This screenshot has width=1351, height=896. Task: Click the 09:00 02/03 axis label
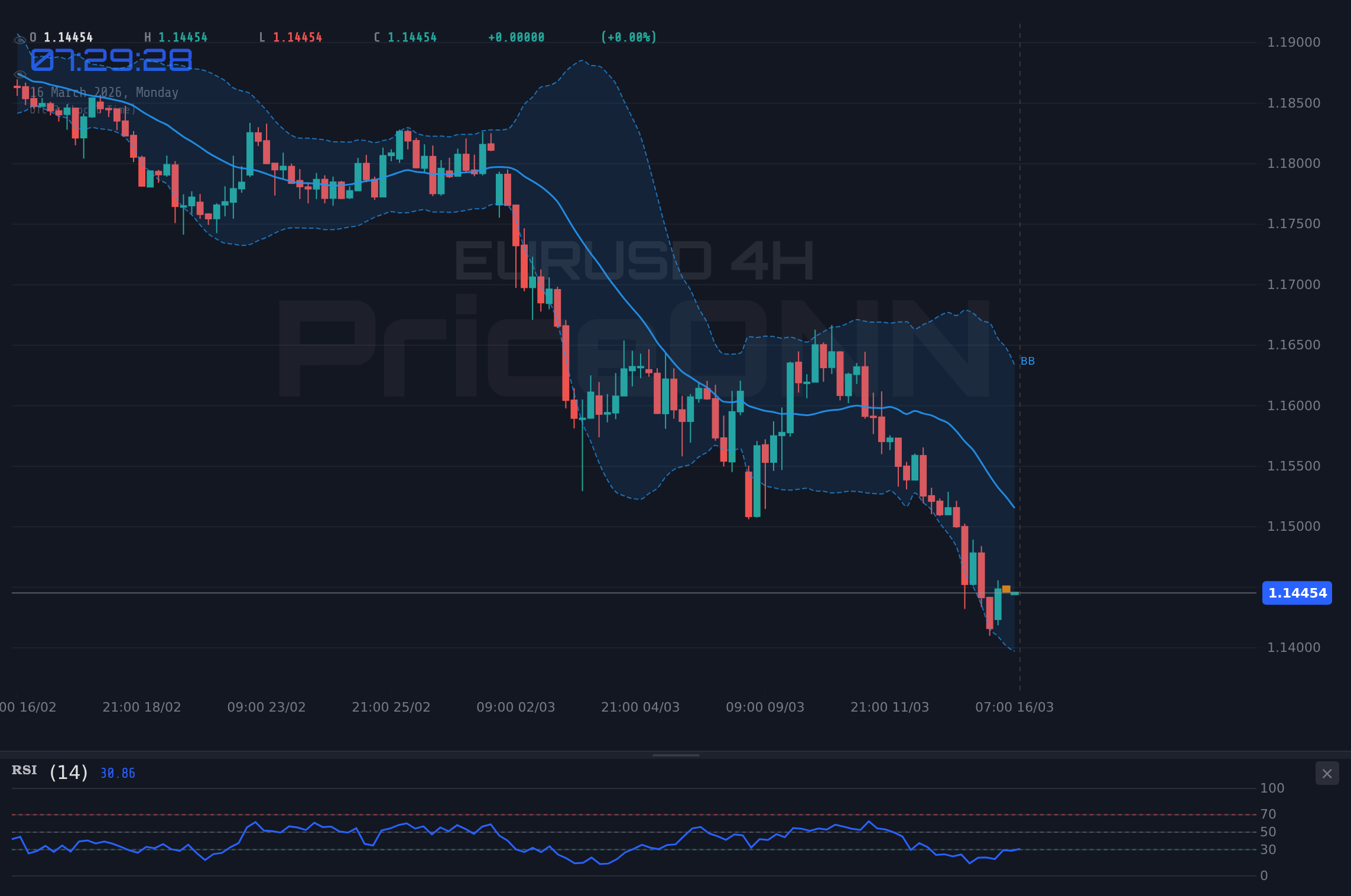(517, 706)
